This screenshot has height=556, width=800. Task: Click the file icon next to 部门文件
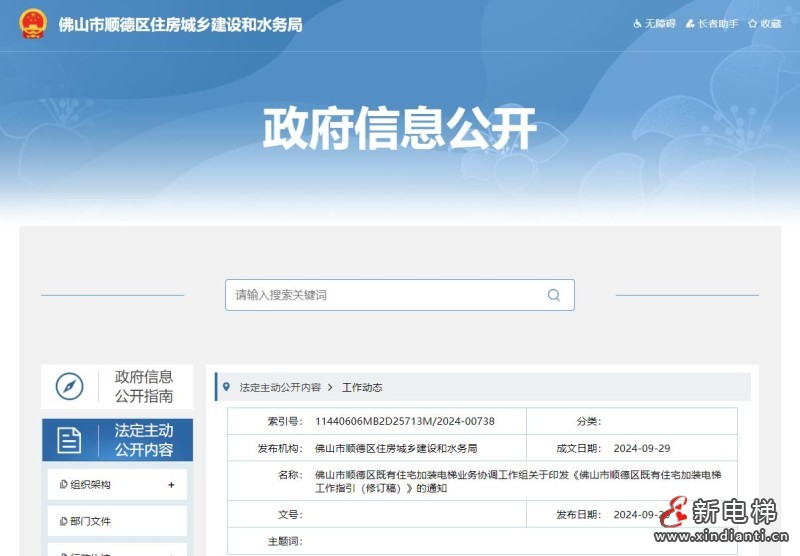63,521
